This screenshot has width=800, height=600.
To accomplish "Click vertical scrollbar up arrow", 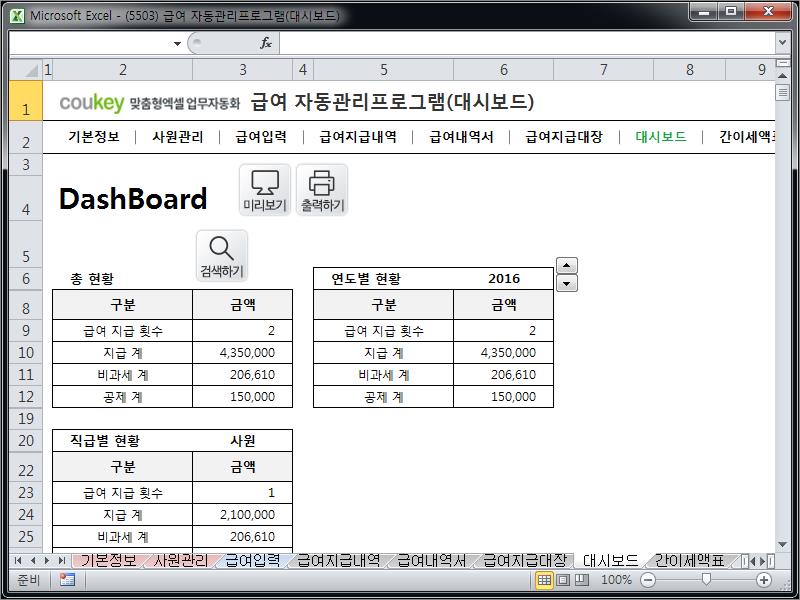I will pyautogui.click(x=782, y=76).
